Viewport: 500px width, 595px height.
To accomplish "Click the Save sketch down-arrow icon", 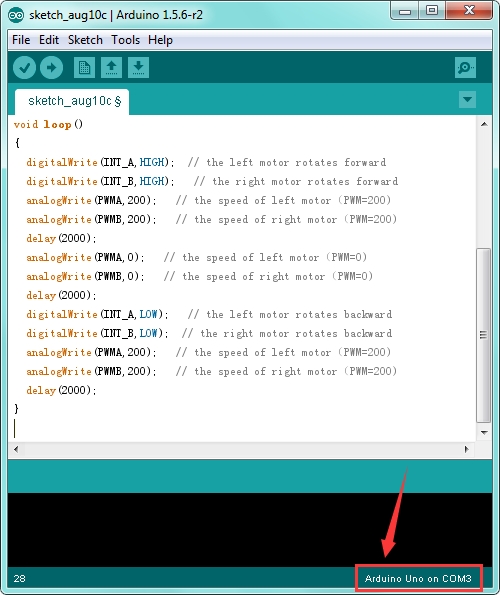I will (x=138, y=68).
